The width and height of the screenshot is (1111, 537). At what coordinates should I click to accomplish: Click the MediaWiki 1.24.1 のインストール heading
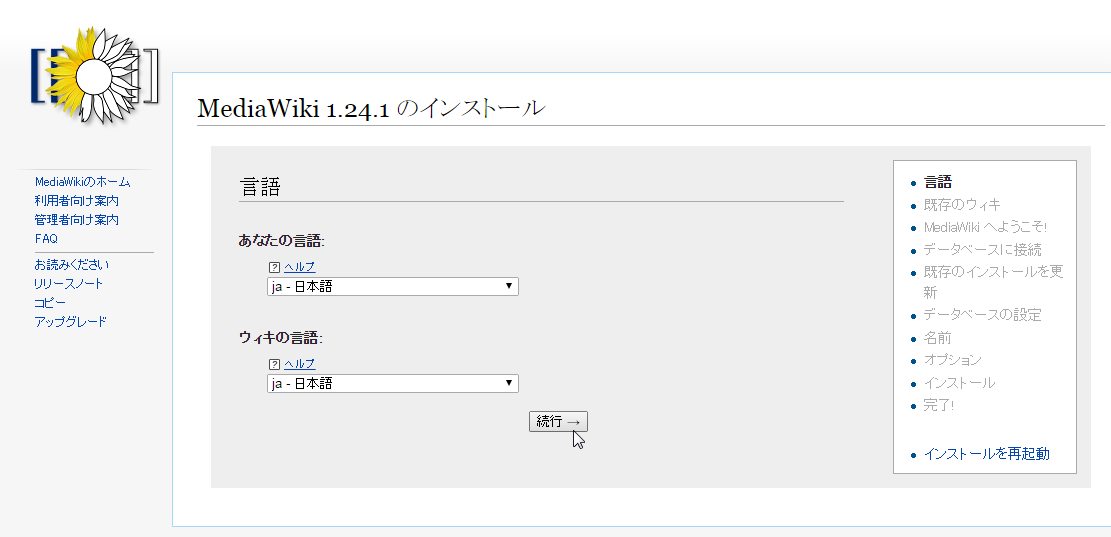[x=371, y=108]
